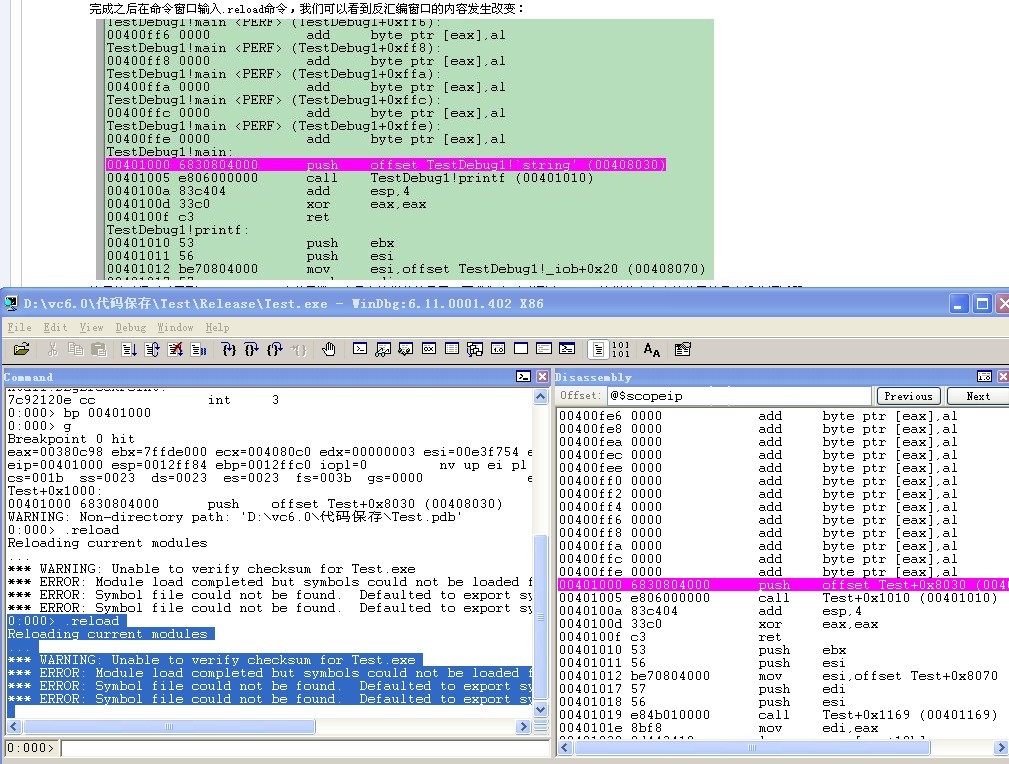The image size is (1009, 764).
Task: Close the Command panel
Action: coord(542,377)
